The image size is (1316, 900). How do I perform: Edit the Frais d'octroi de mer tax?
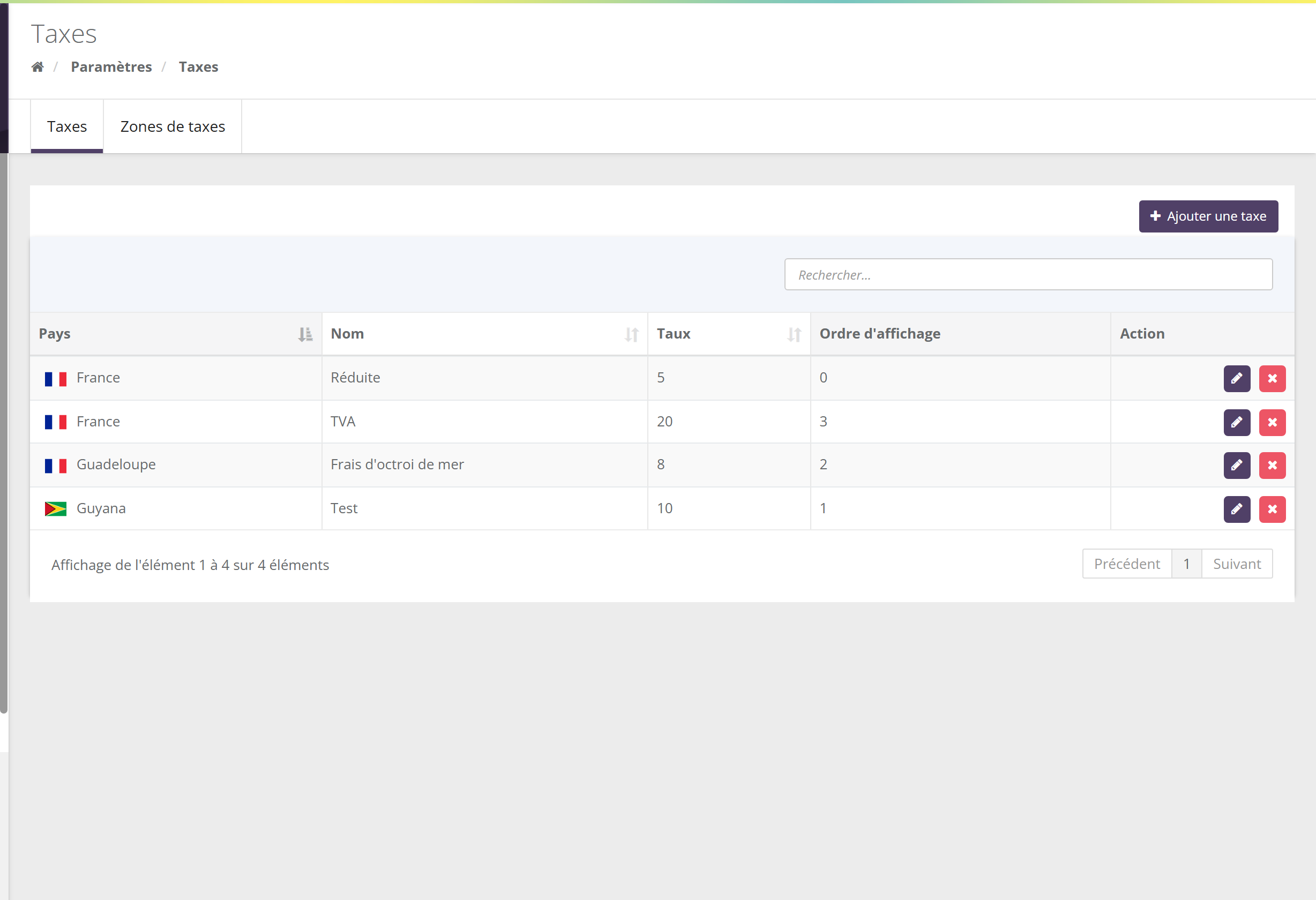[x=1237, y=466]
